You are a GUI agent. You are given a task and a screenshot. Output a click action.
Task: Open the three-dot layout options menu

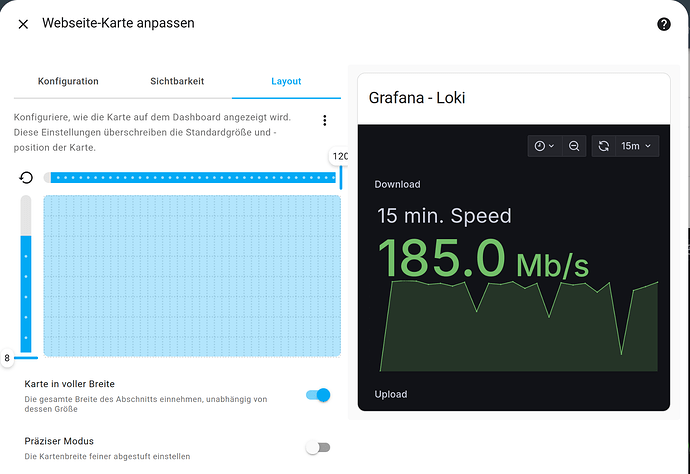pyautogui.click(x=324, y=121)
